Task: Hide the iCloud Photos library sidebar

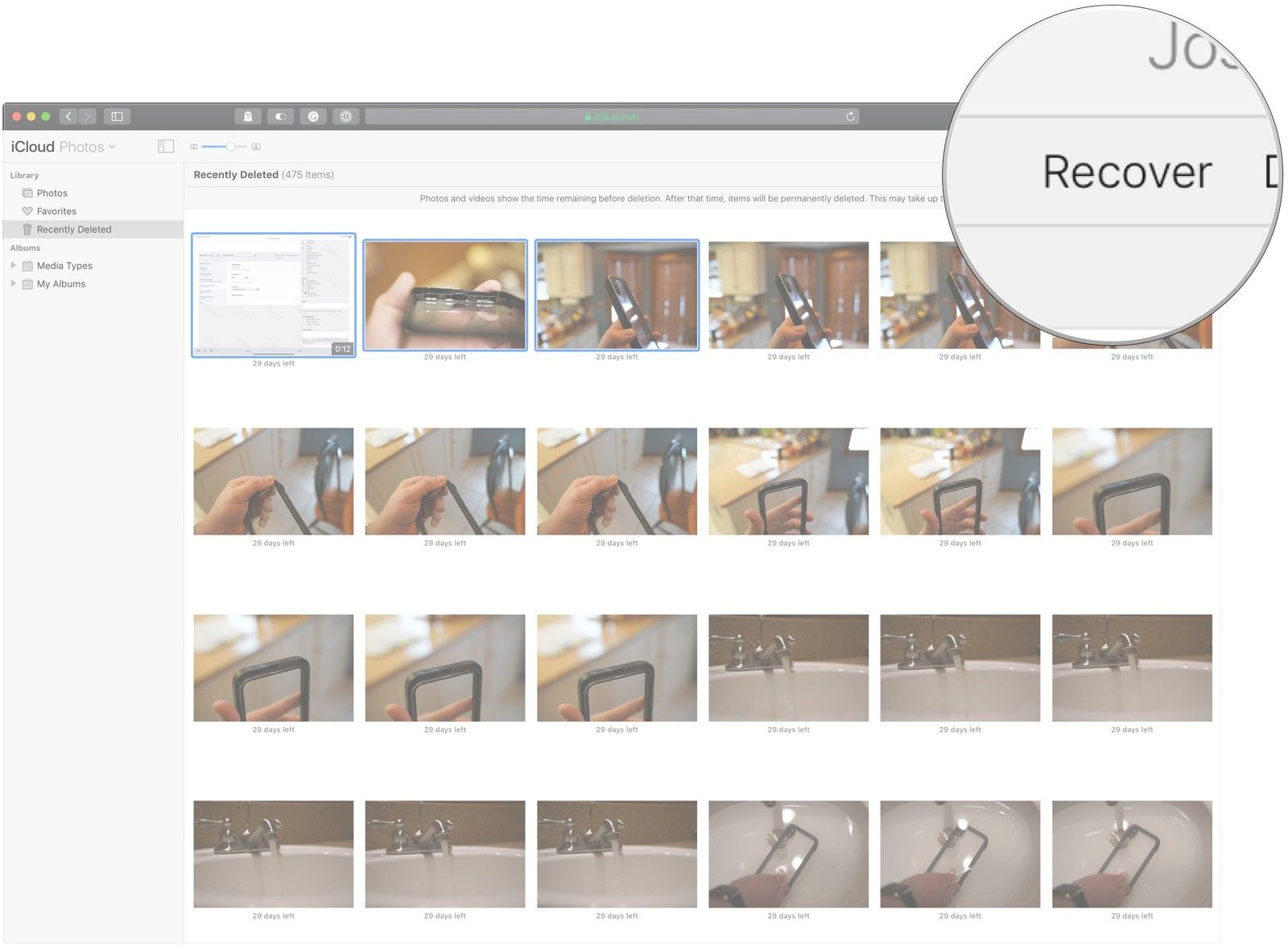Action: coord(166,147)
